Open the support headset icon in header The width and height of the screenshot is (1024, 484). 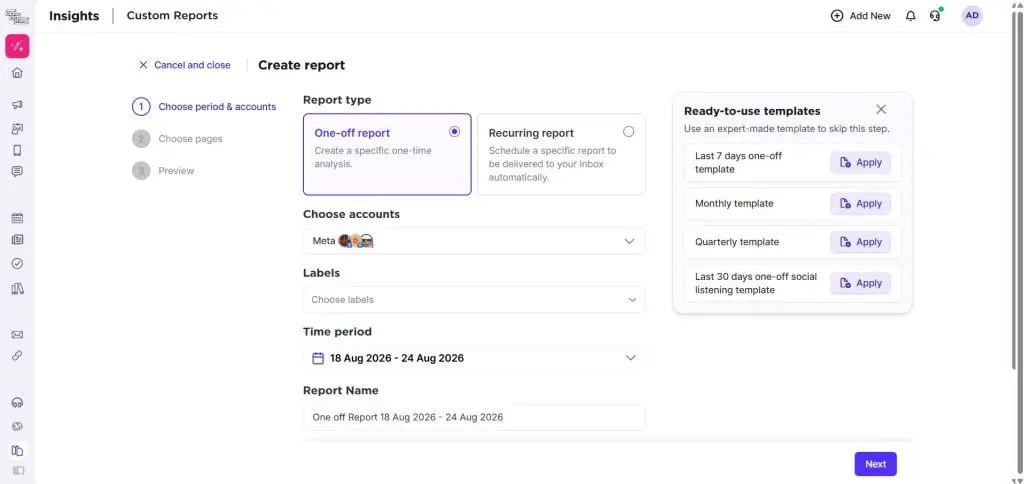pos(935,16)
